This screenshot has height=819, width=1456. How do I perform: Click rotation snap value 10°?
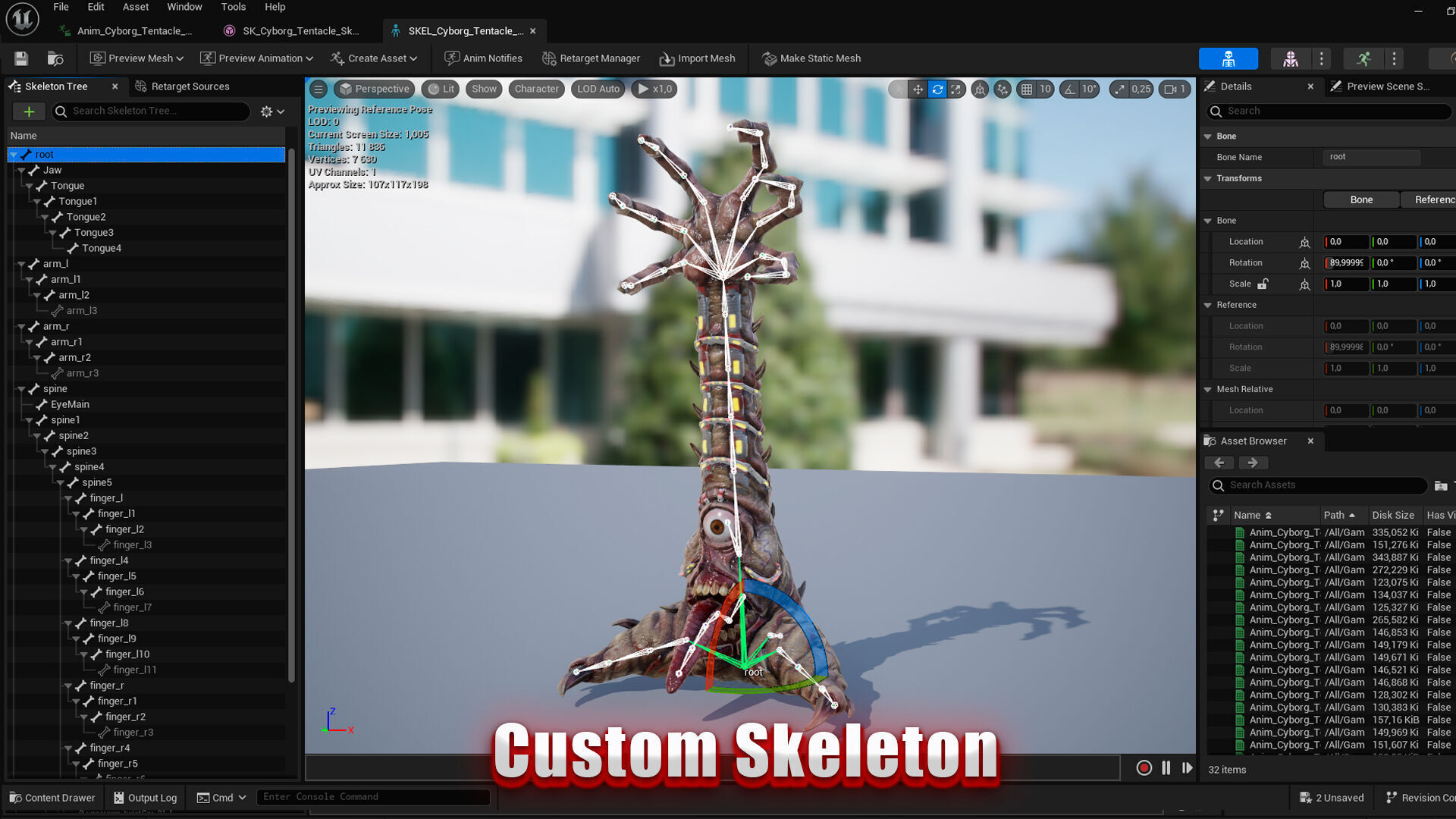coord(1089,89)
